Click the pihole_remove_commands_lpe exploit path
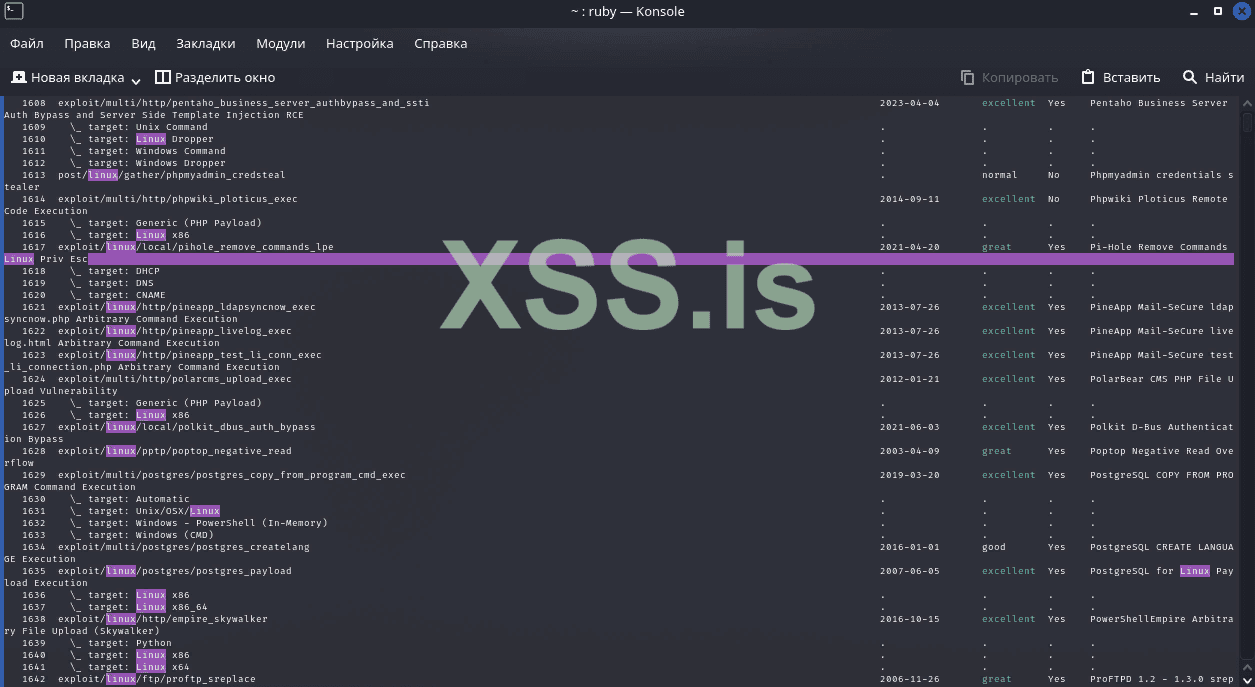 click(196, 247)
